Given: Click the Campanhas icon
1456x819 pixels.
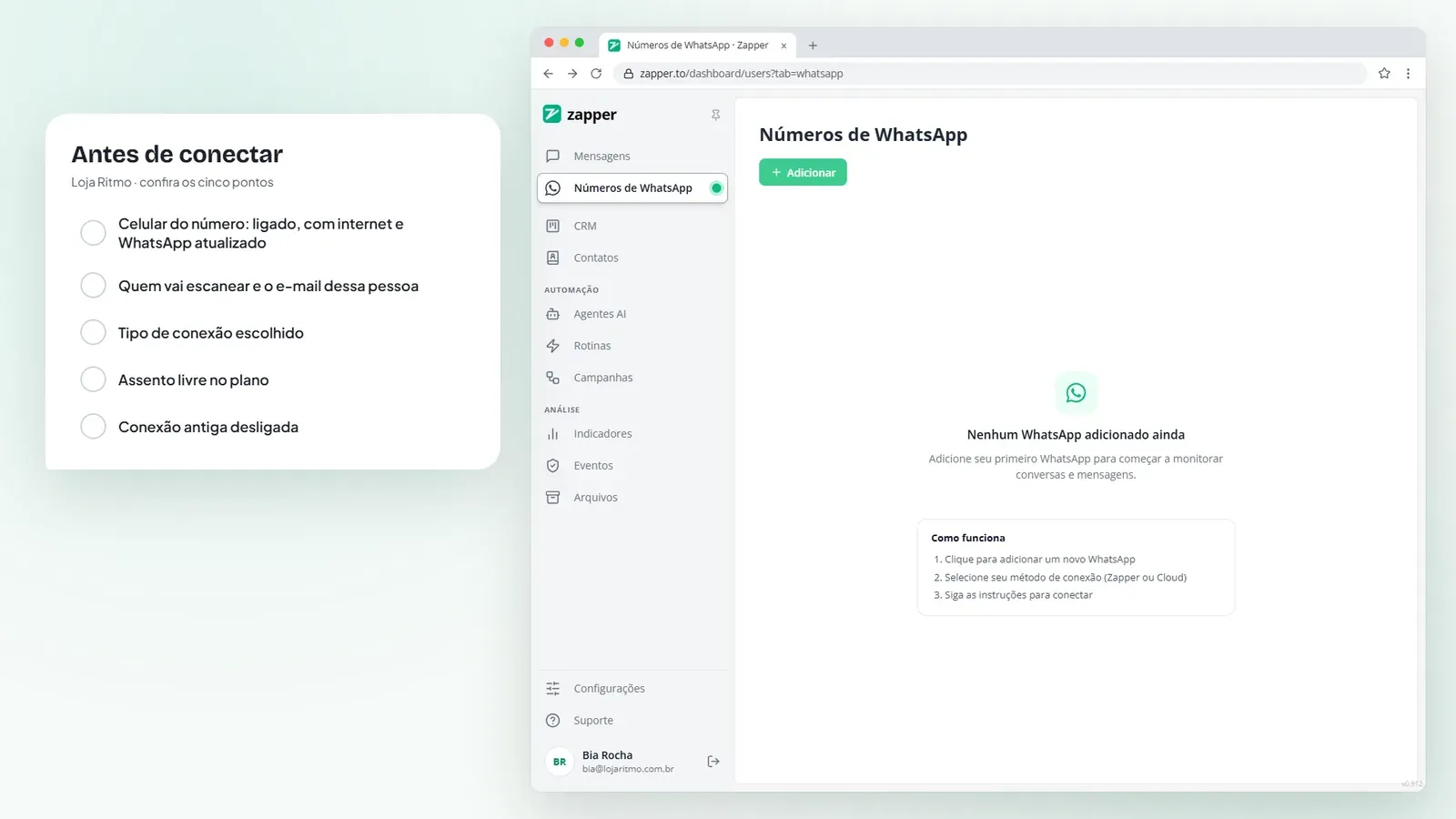Looking at the screenshot, I should coord(552,378).
